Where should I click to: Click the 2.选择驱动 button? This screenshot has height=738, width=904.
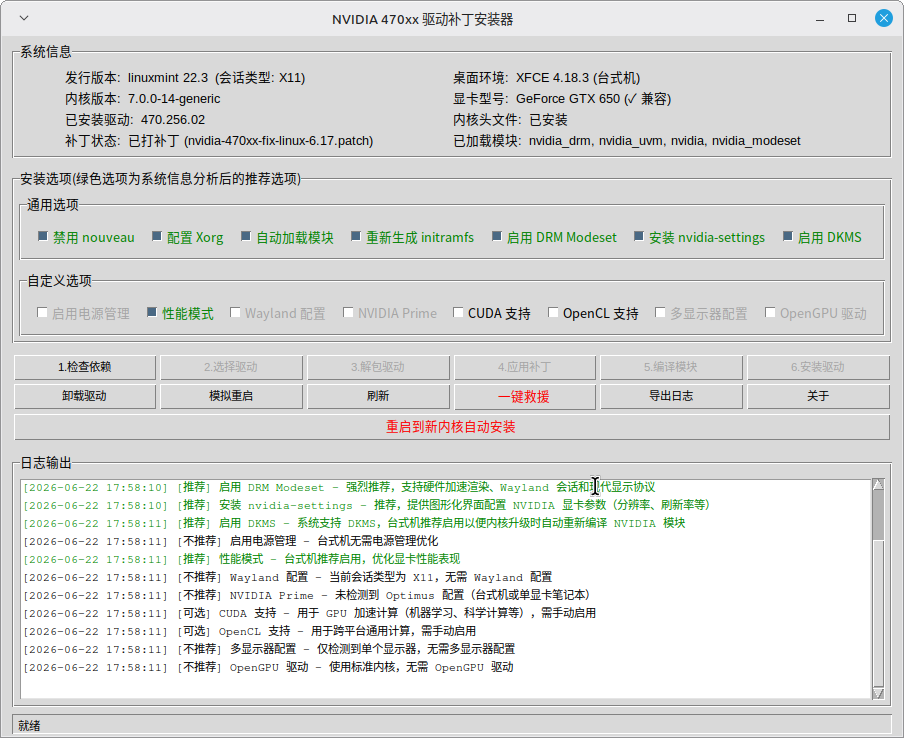231,367
